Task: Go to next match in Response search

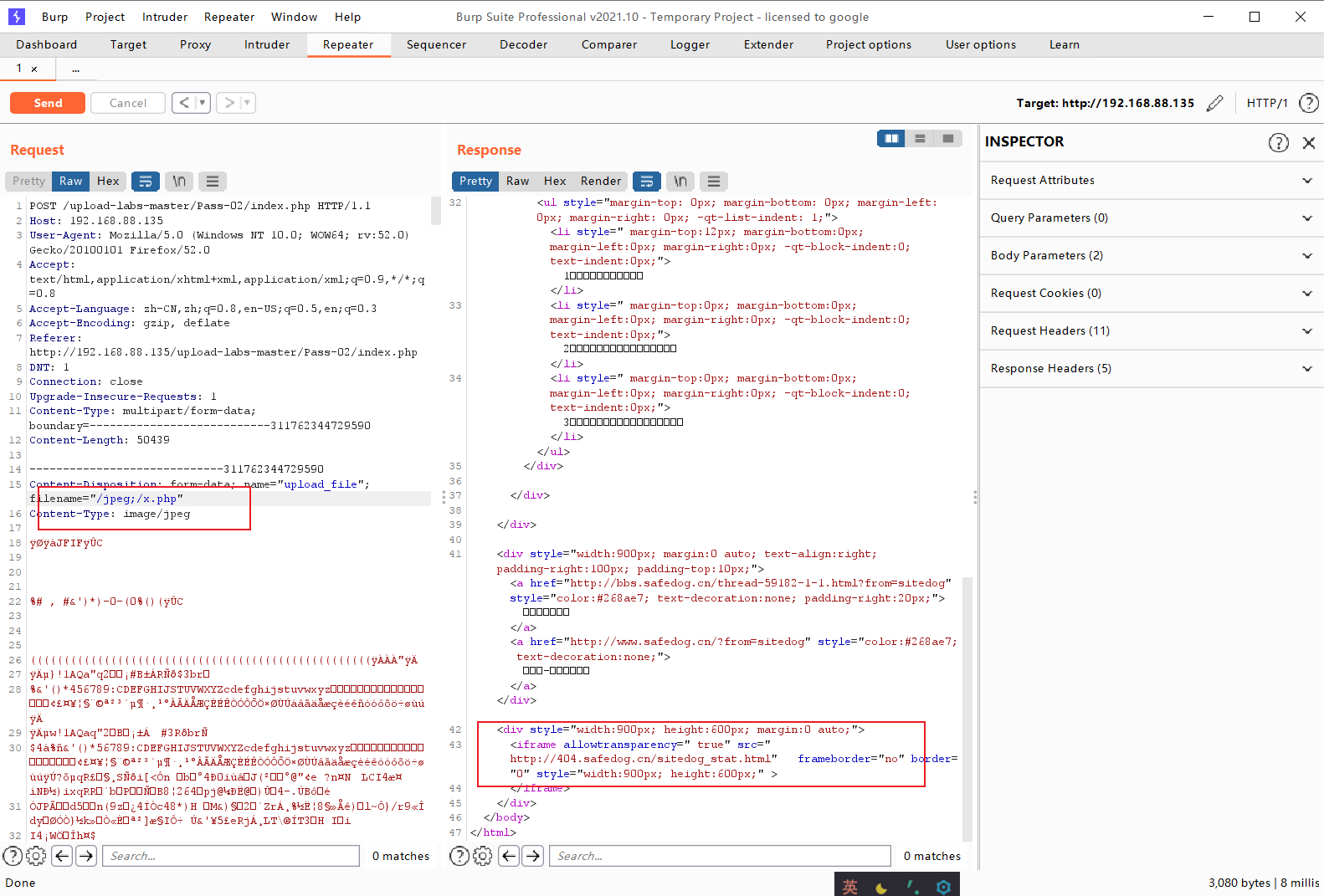Action: tap(533, 856)
